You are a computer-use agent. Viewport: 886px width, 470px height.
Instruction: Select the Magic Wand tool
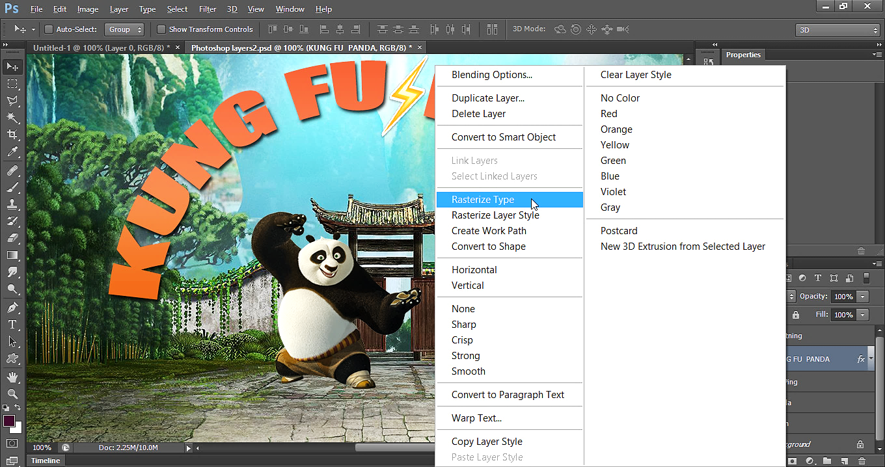coord(12,118)
